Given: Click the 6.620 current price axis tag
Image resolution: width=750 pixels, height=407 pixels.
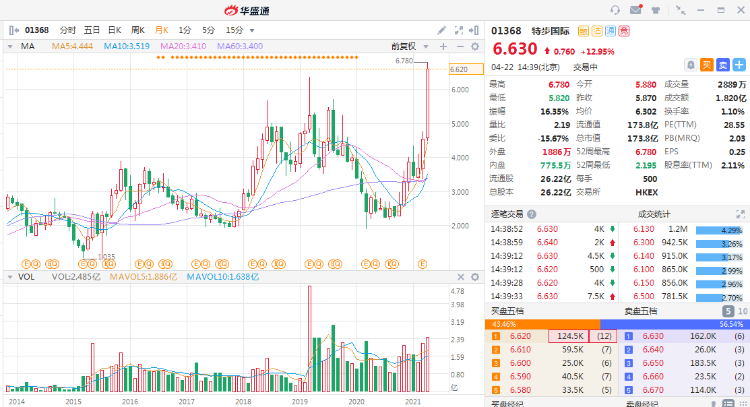Looking at the screenshot, I should 466,69.
